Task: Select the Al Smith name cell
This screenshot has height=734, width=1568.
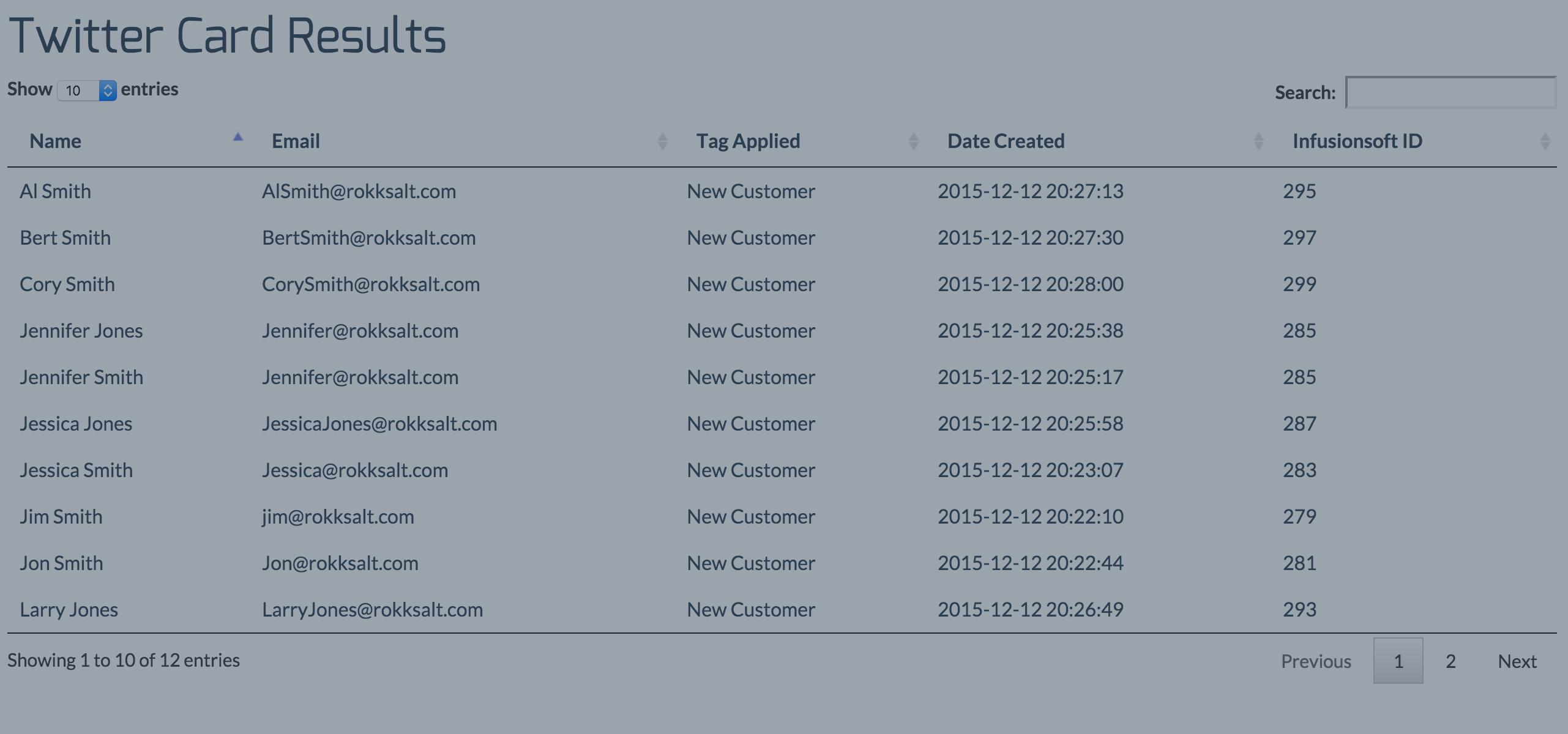Action: (x=55, y=191)
